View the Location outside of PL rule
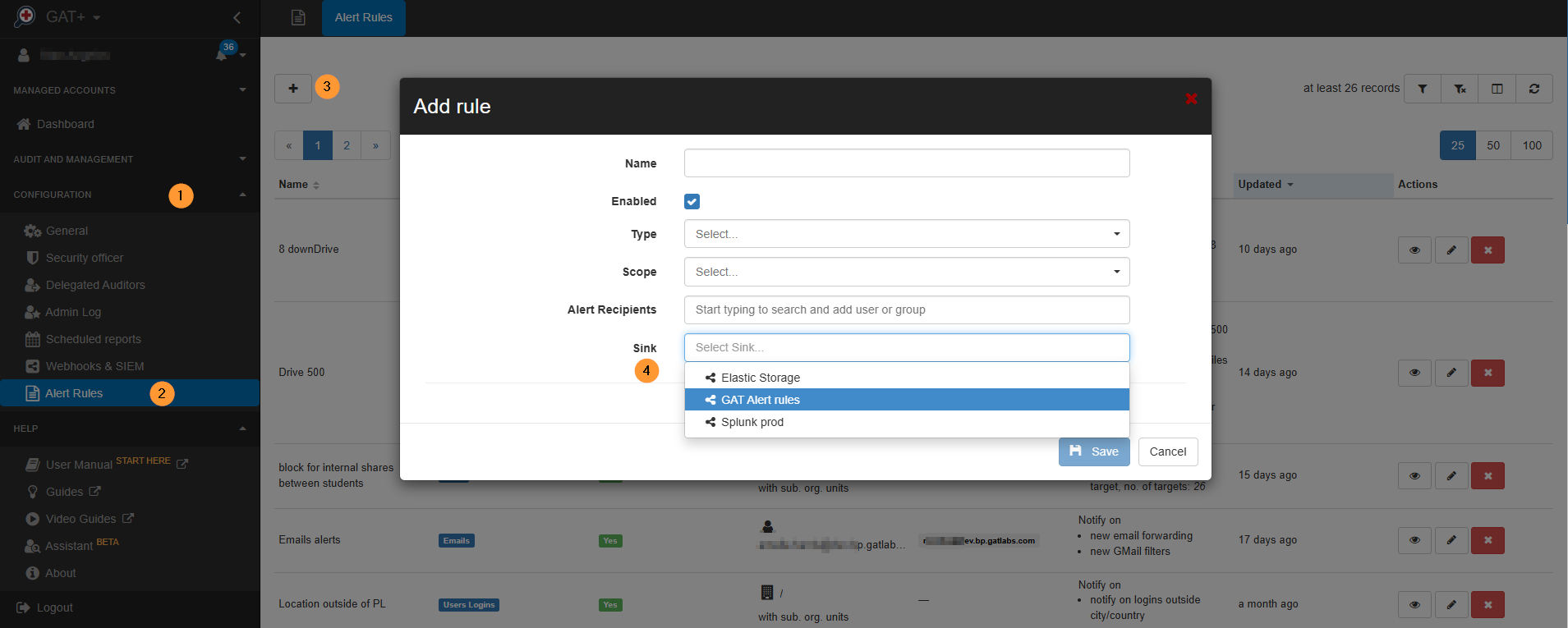 click(x=1414, y=605)
